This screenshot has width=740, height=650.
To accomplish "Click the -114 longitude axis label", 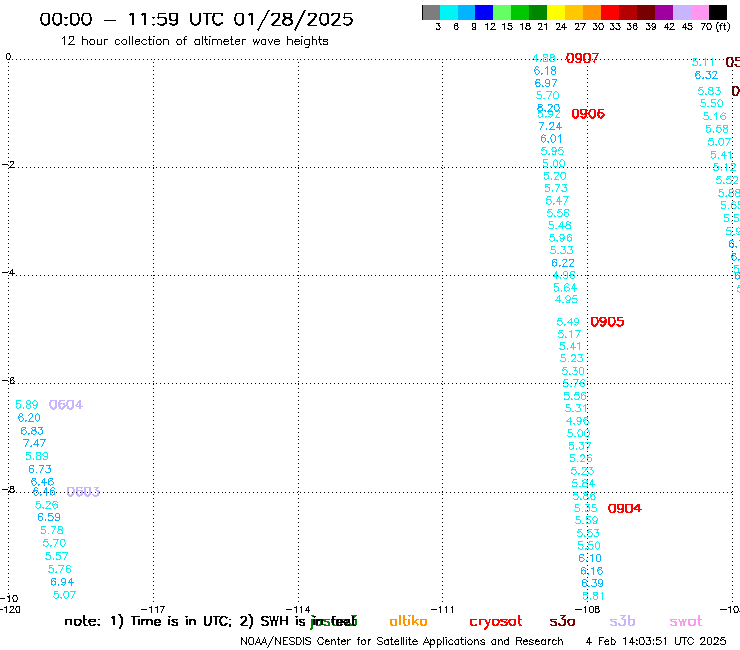I will (298, 609).
